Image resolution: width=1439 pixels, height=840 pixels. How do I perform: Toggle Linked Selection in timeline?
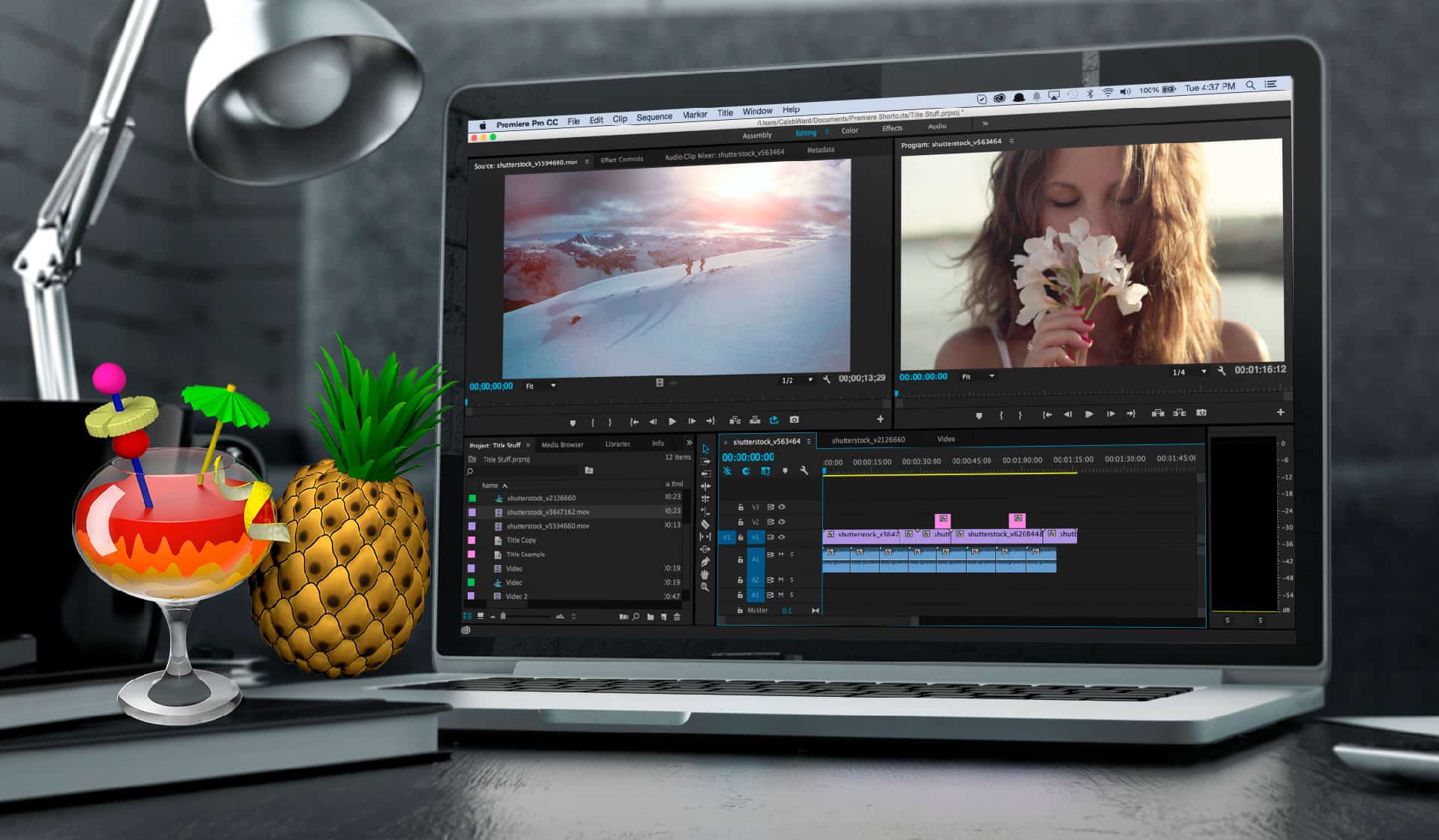click(x=765, y=471)
